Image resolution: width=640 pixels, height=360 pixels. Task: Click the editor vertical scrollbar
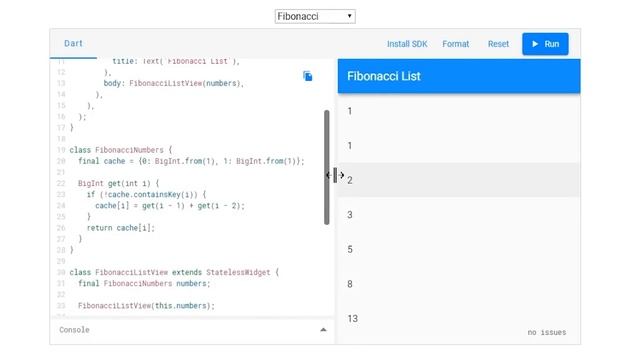click(x=327, y=167)
